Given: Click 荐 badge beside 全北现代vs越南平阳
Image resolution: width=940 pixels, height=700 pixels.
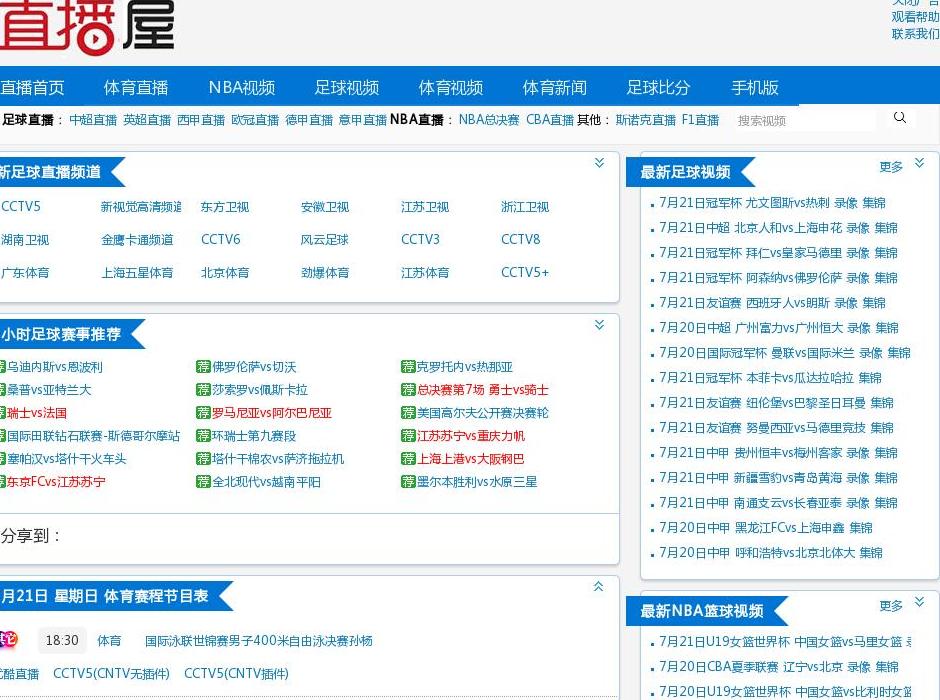Looking at the screenshot, I should (x=203, y=482).
